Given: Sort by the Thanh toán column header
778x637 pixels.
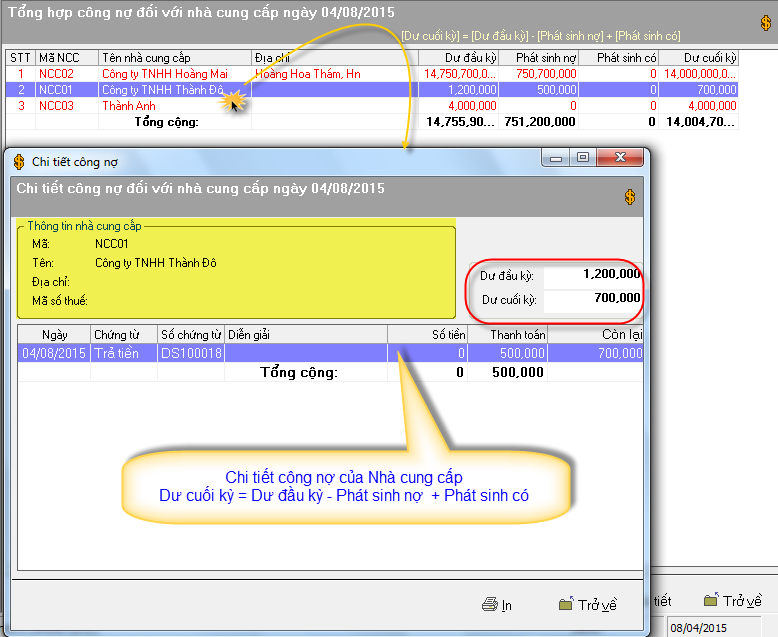Looking at the screenshot, I should click(507, 334).
